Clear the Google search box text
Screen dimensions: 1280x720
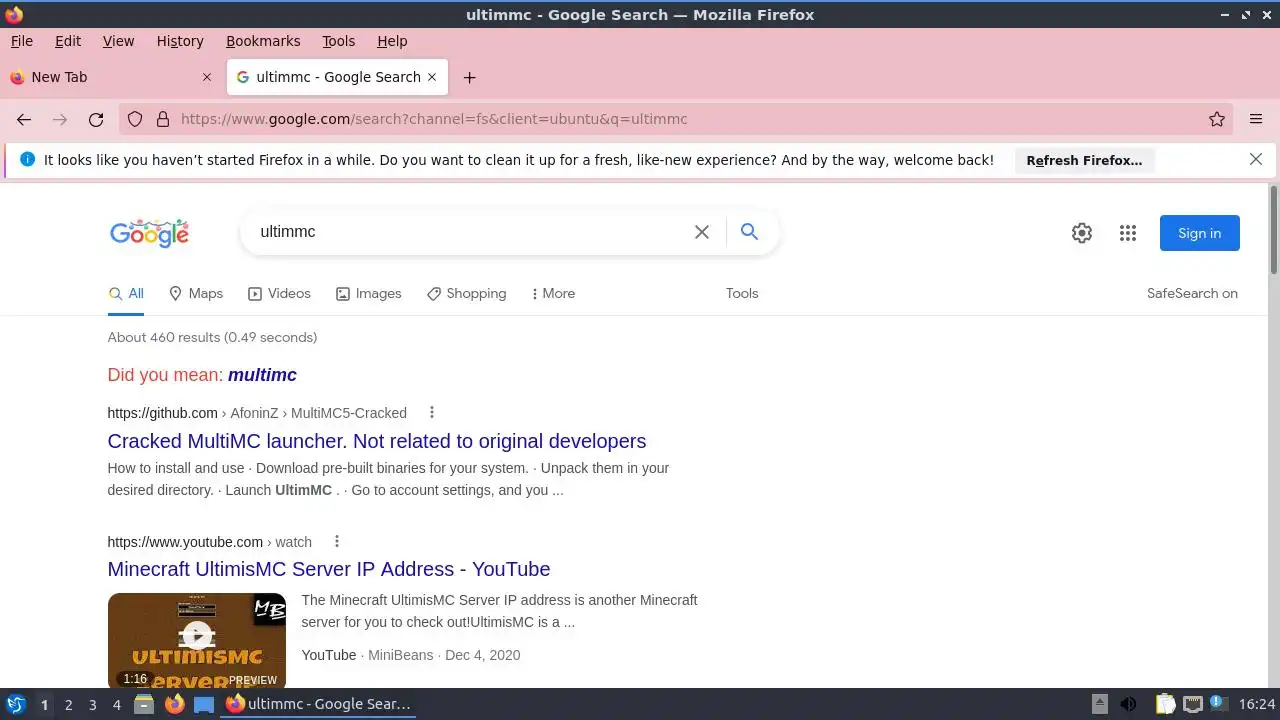pyautogui.click(x=702, y=232)
